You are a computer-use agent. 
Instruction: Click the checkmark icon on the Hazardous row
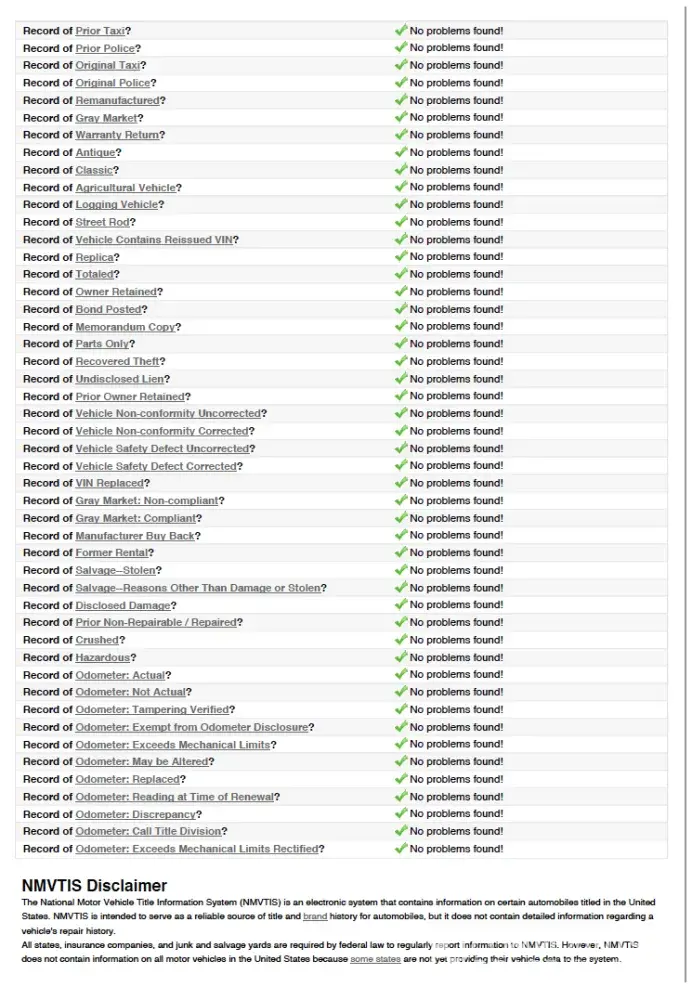click(400, 657)
